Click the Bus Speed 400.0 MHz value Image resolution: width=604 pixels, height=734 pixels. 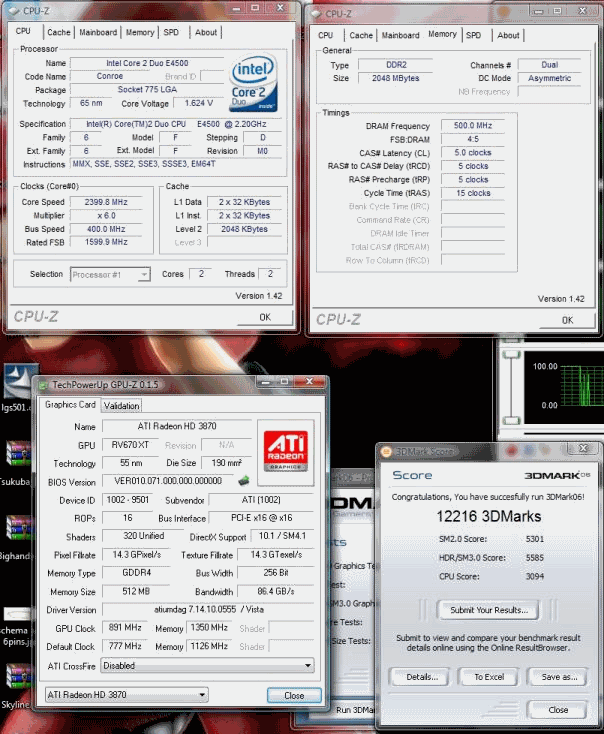106,229
